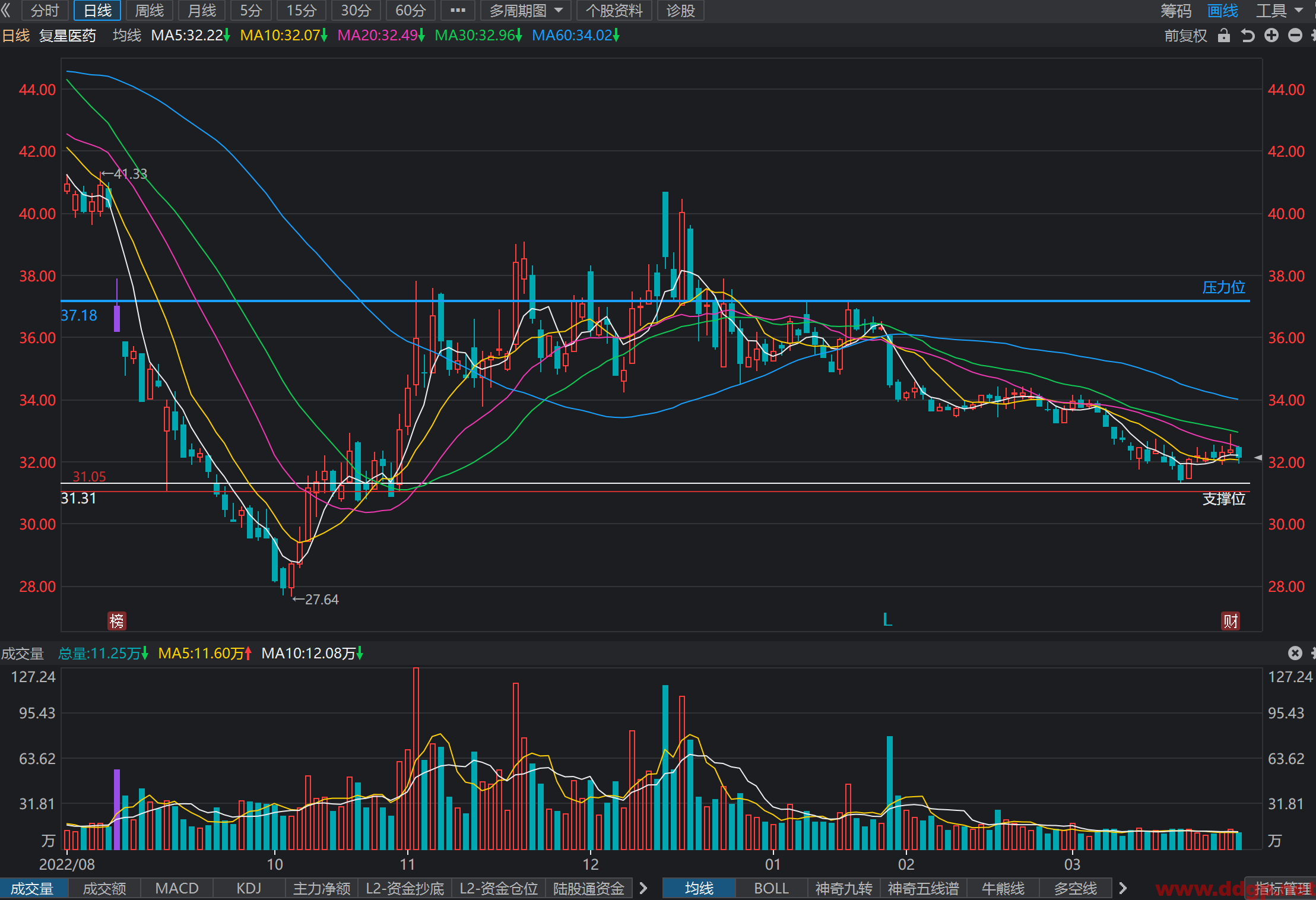Close the volume panel with X icon
Screen dimensions: 1316x900
coord(1295,653)
